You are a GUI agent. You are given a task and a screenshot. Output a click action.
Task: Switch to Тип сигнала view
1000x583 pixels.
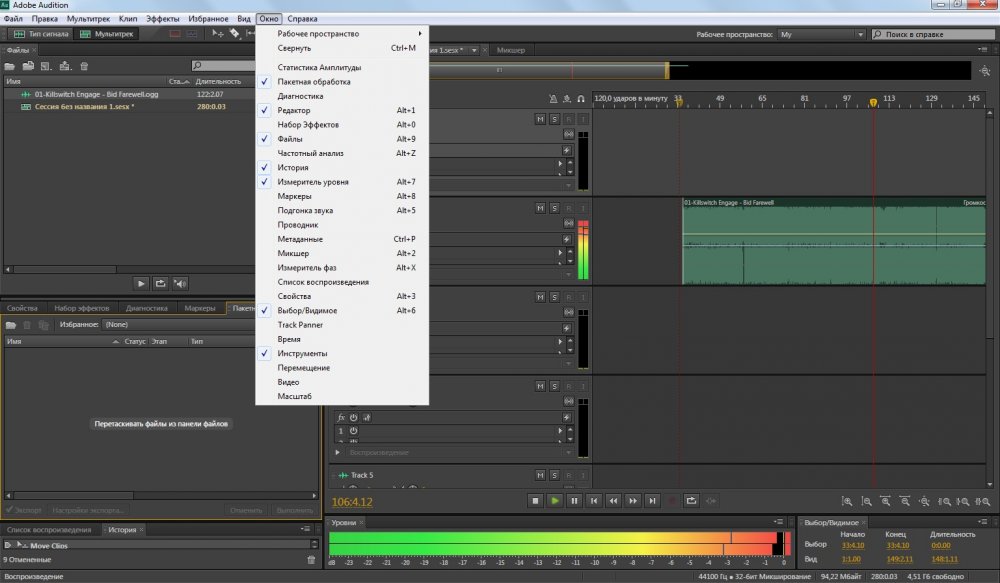tap(41, 34)
